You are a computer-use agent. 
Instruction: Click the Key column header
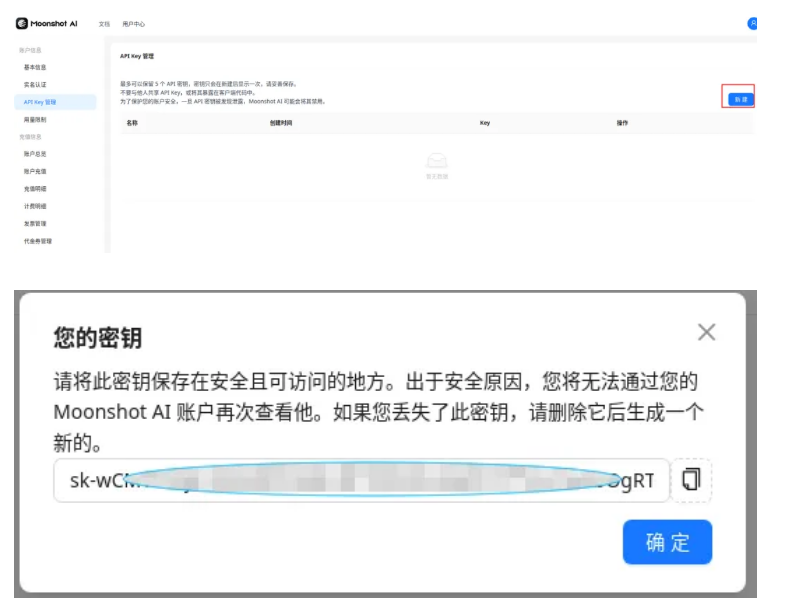485,123
